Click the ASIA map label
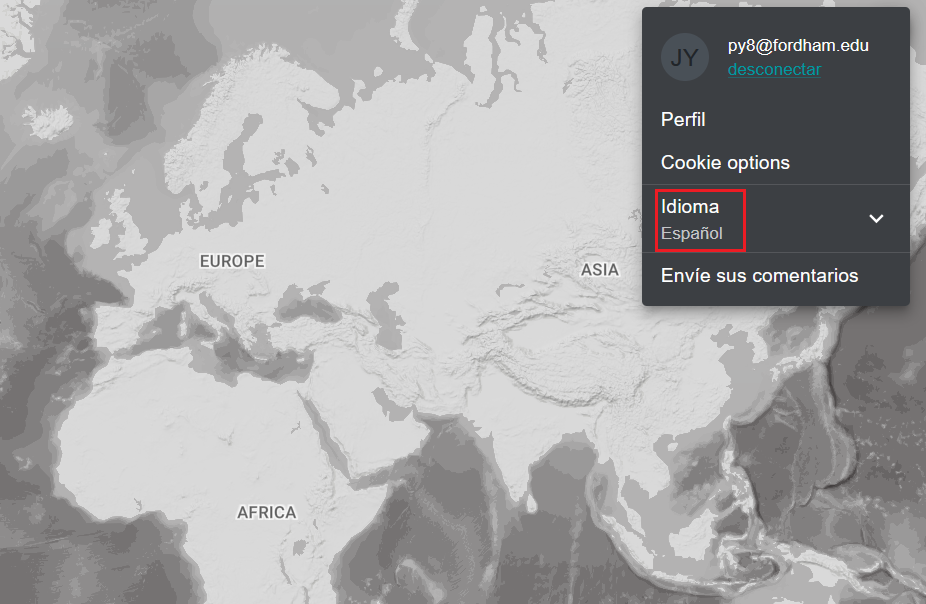926x604 pixels. [600, 270]
